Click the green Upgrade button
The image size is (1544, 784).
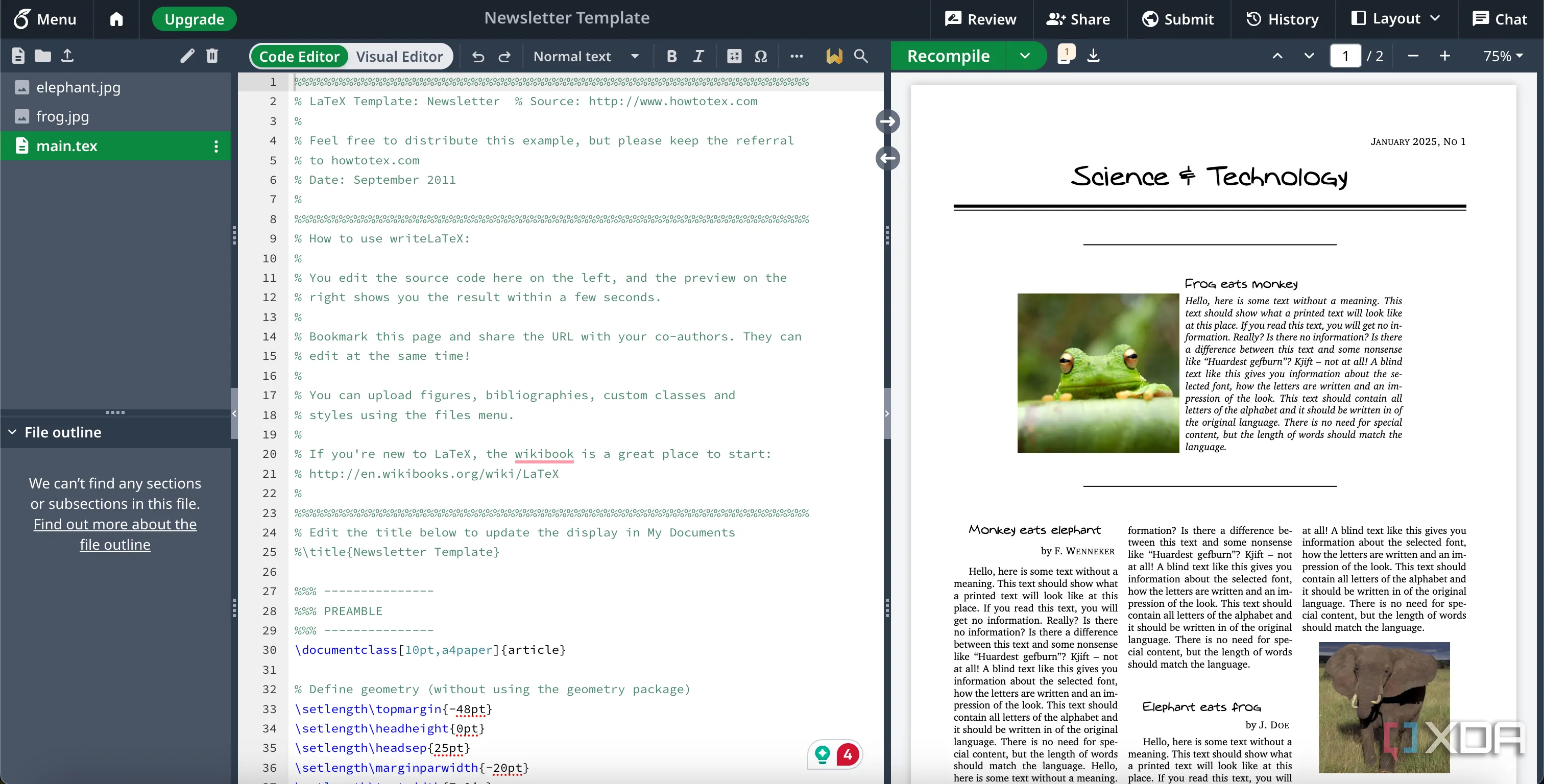click(194, 19)
